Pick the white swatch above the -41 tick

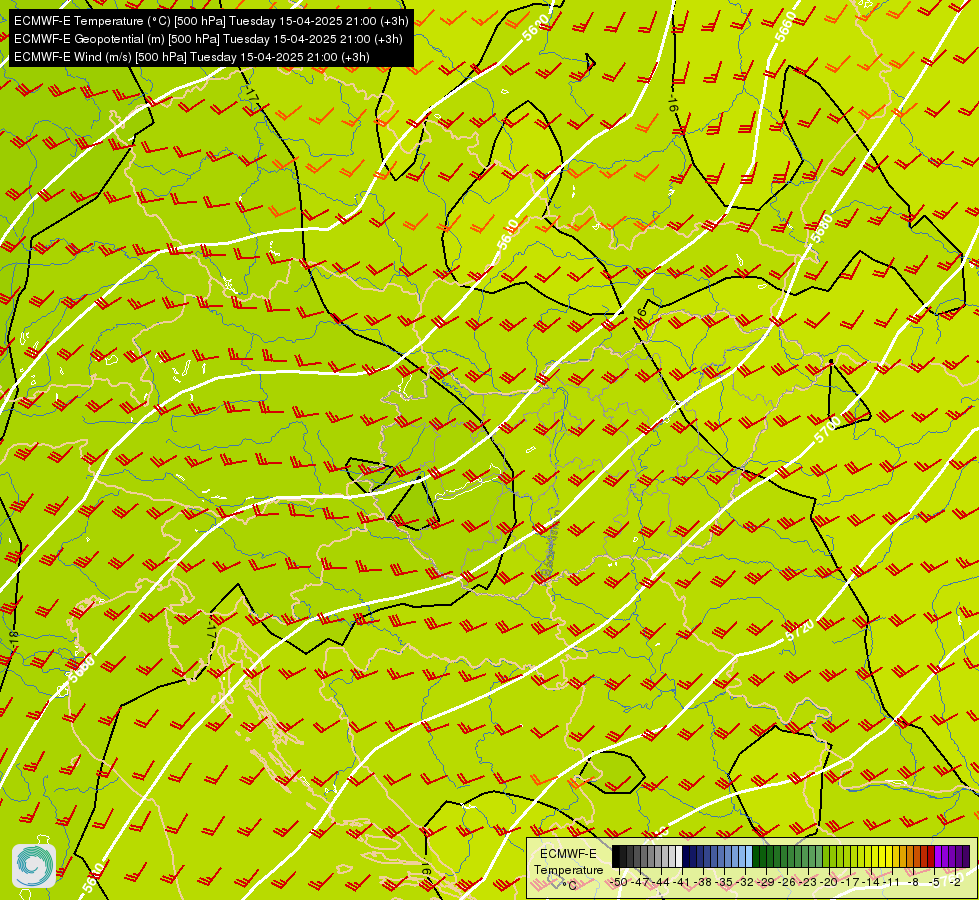coord(679,856)
